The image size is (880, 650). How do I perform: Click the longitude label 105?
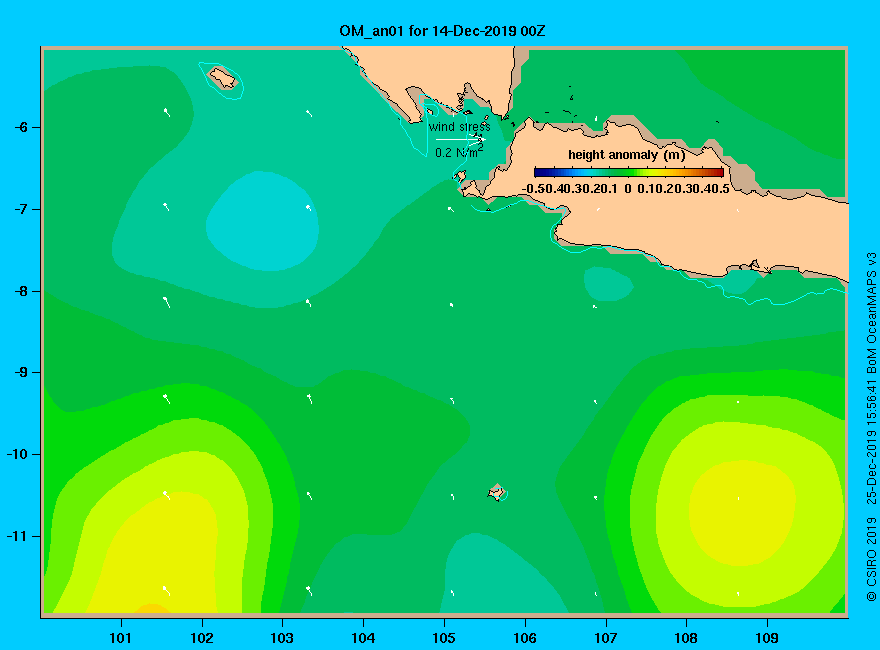[444, 638]
